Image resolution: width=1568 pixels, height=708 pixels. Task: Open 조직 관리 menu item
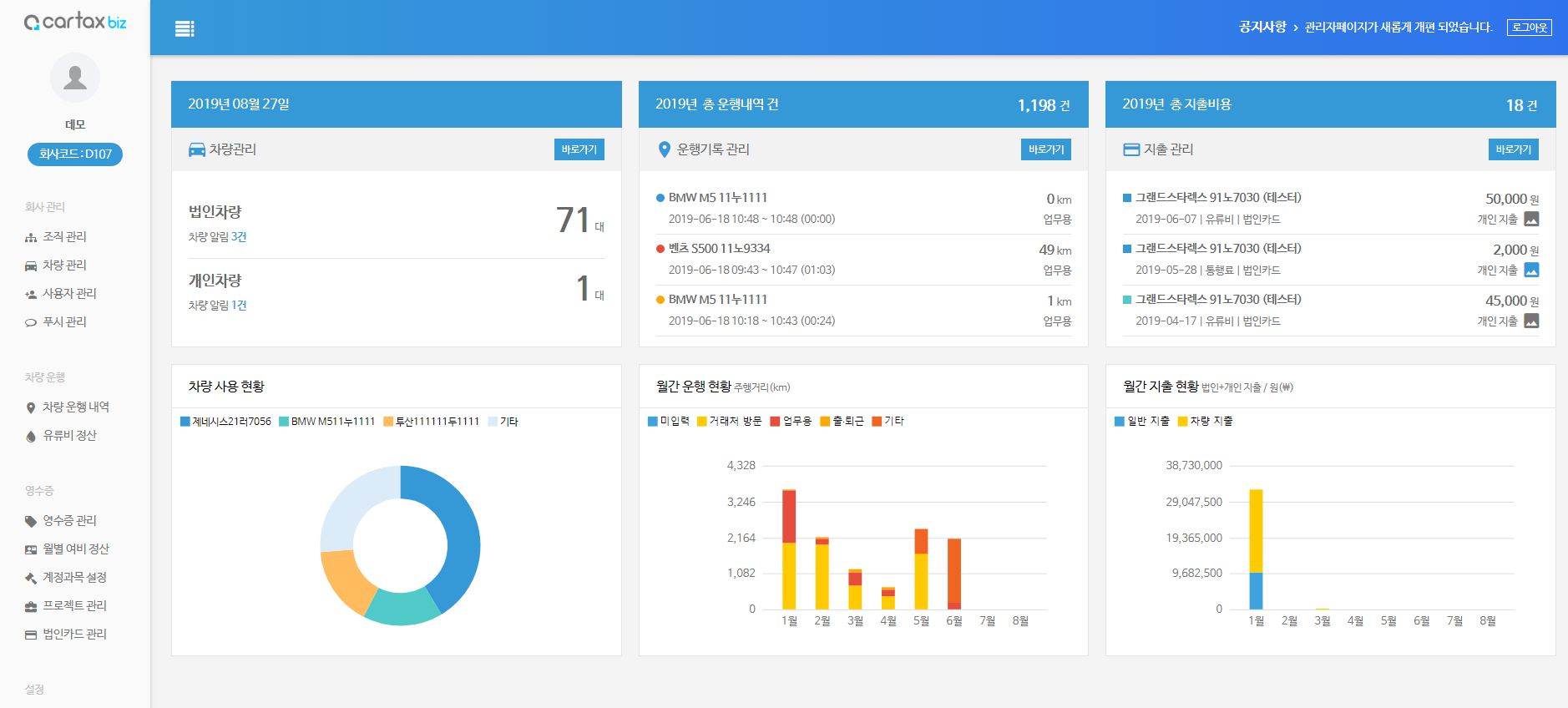tap(64, 237)
